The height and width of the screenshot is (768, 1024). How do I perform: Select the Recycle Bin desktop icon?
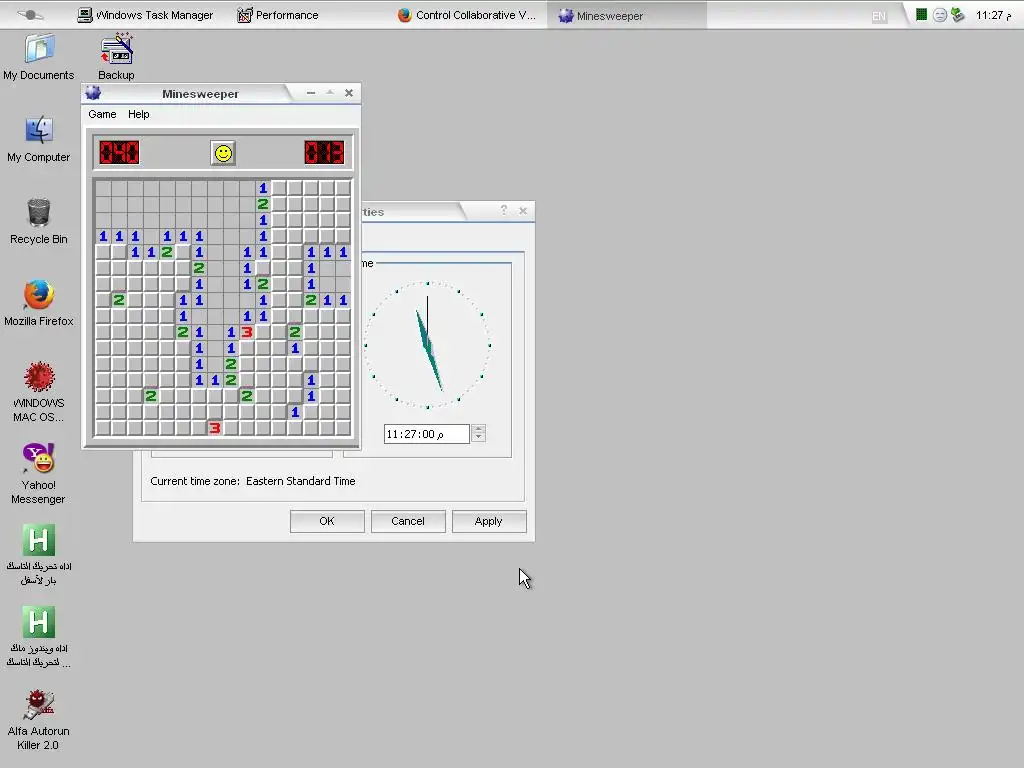(39, 221)
